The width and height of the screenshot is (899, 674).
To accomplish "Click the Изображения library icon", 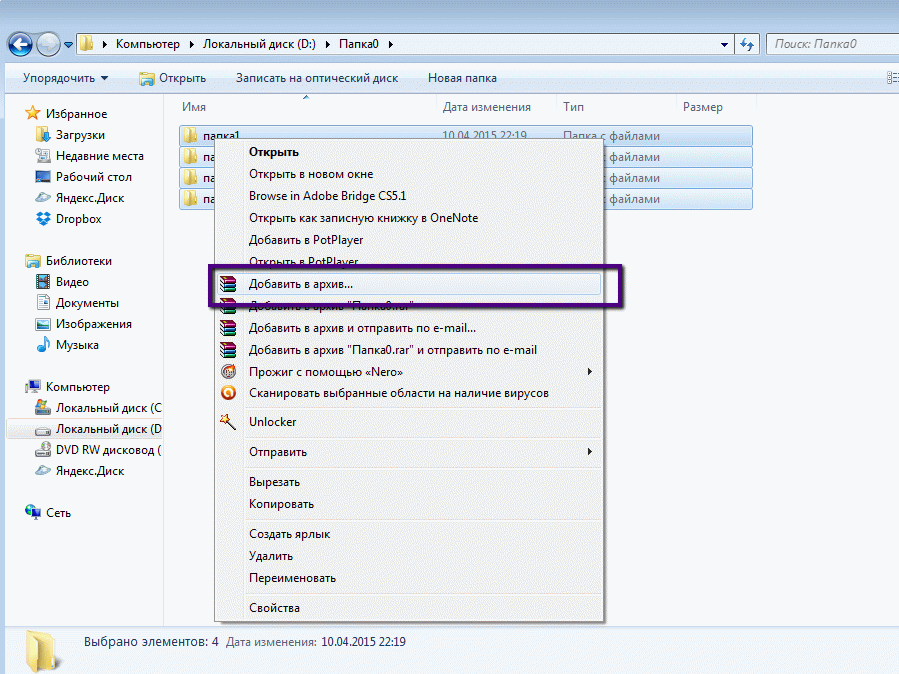I will coord(43,324).
